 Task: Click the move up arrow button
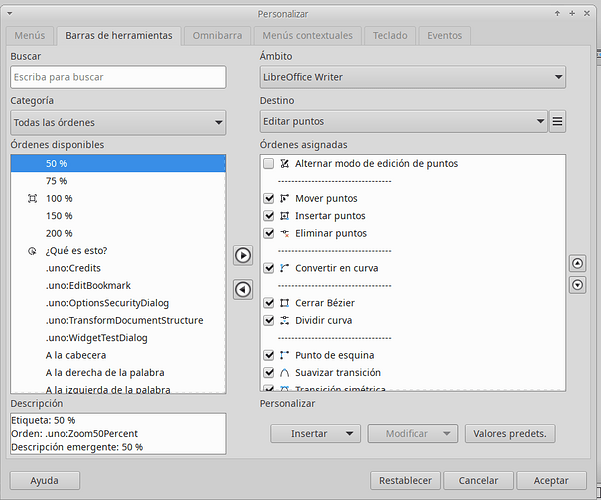577,264
